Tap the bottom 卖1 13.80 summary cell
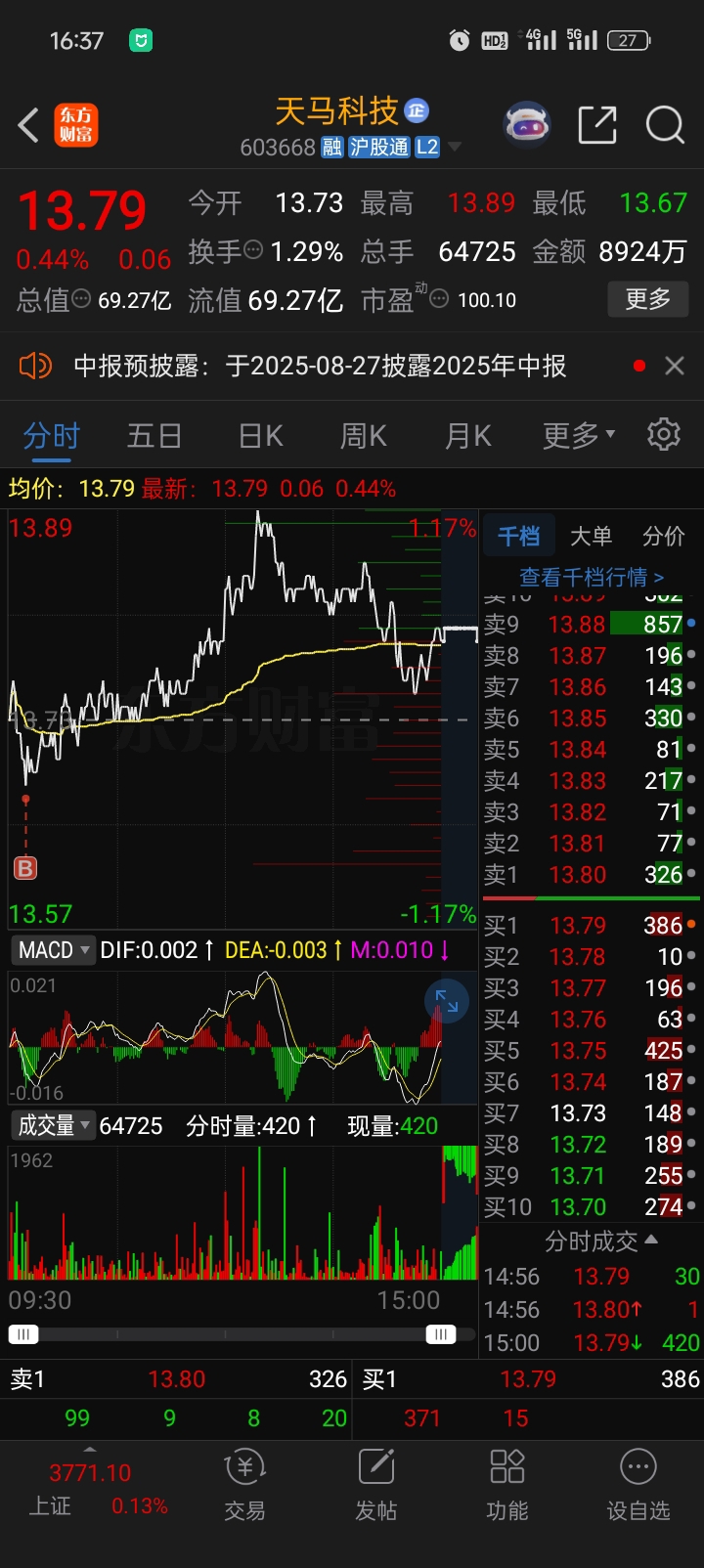The height and width of the screenshot is (1568, 704). tap(177, 1379)
